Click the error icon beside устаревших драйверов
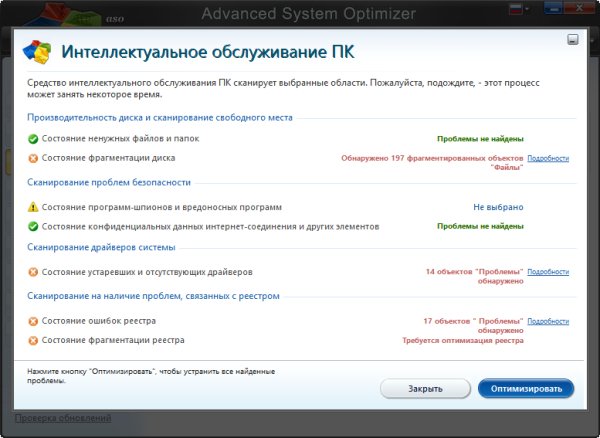This screenshot has width=600, height=438. coord(33,272)
